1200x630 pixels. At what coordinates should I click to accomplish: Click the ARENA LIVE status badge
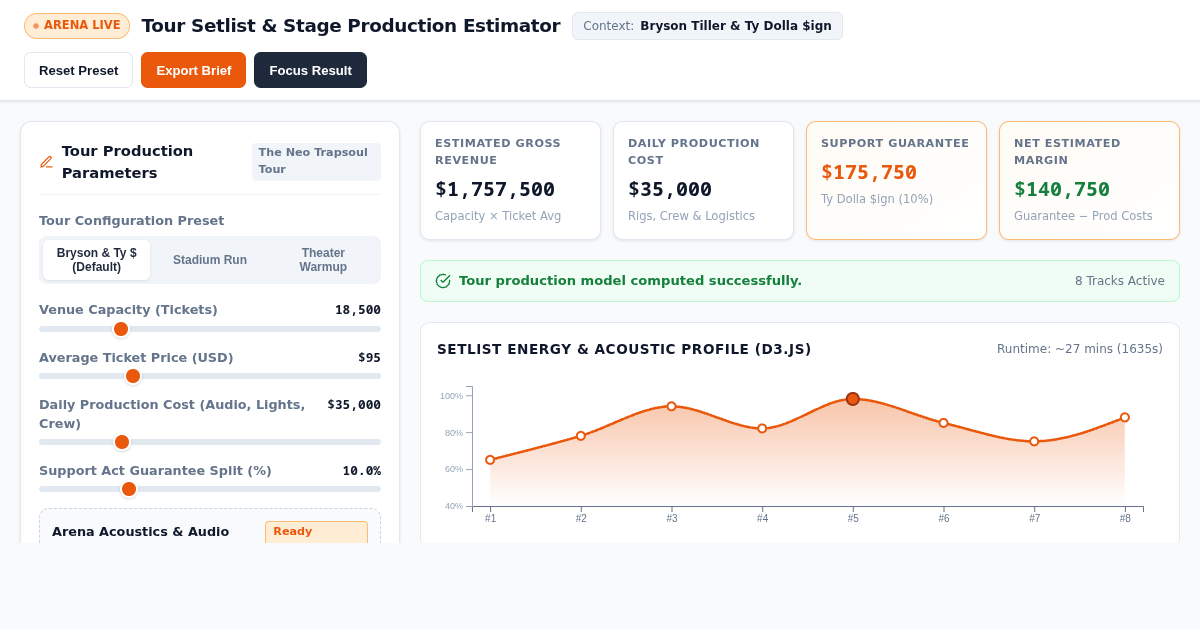[x=77, y=26]
